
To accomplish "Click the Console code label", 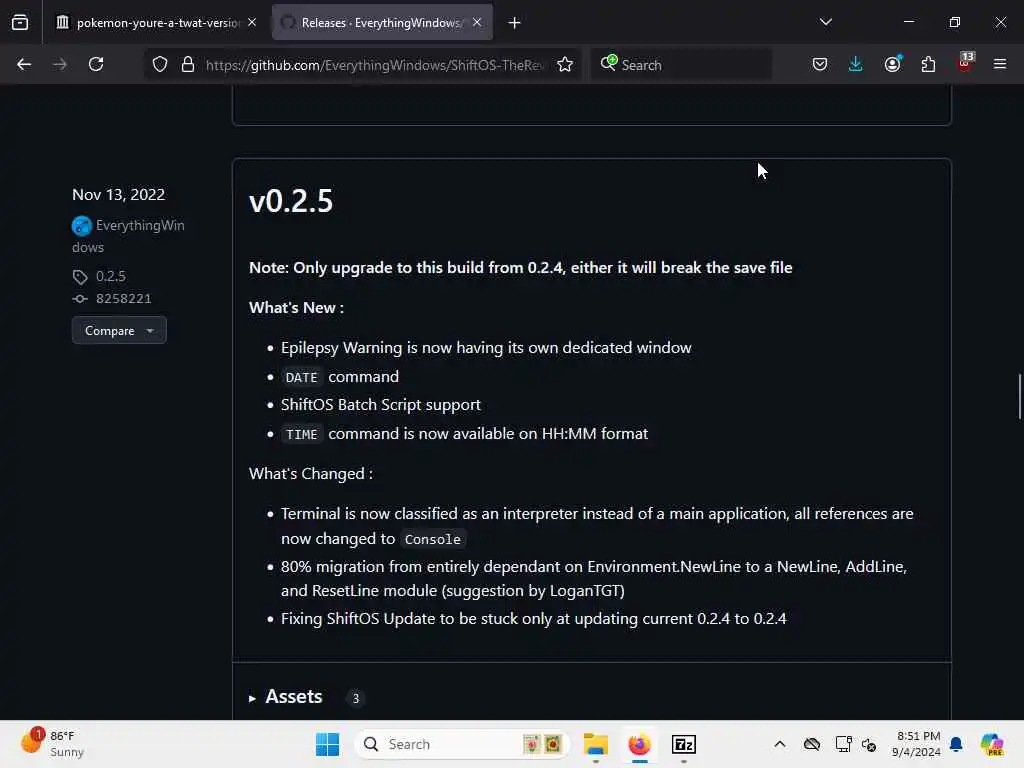I will click(432, 539).
